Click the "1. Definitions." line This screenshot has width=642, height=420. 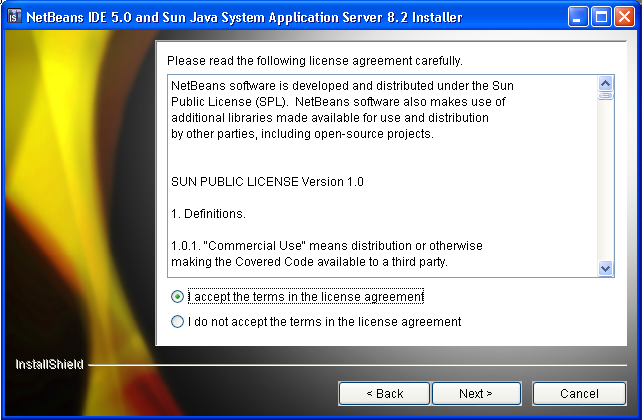click(x=208, y=214)
